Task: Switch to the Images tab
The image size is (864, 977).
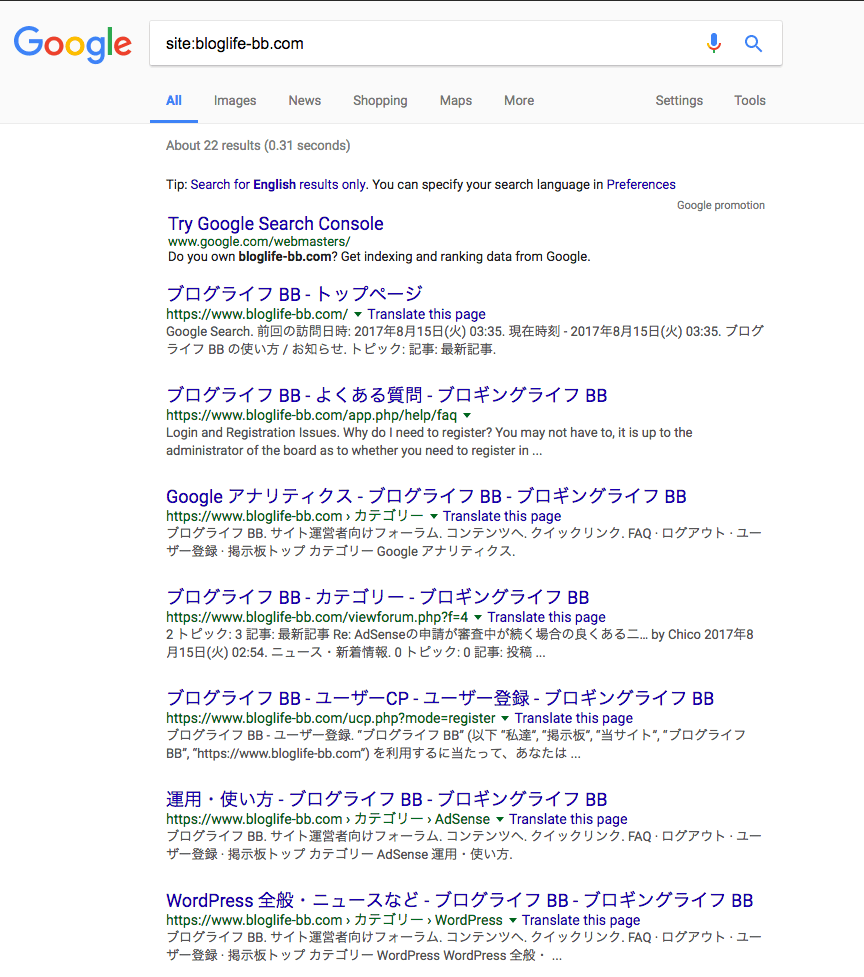Action: point(235,100)
